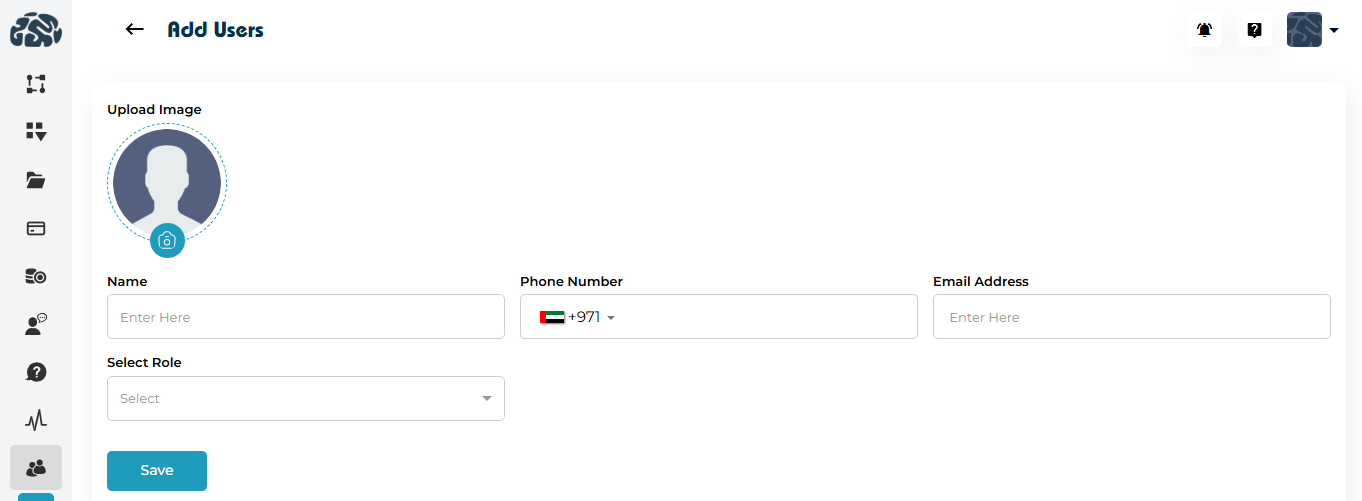1362x501 pixels.
Task: Open the coins and storage icon in sidebar
Action: coord(36,276)
